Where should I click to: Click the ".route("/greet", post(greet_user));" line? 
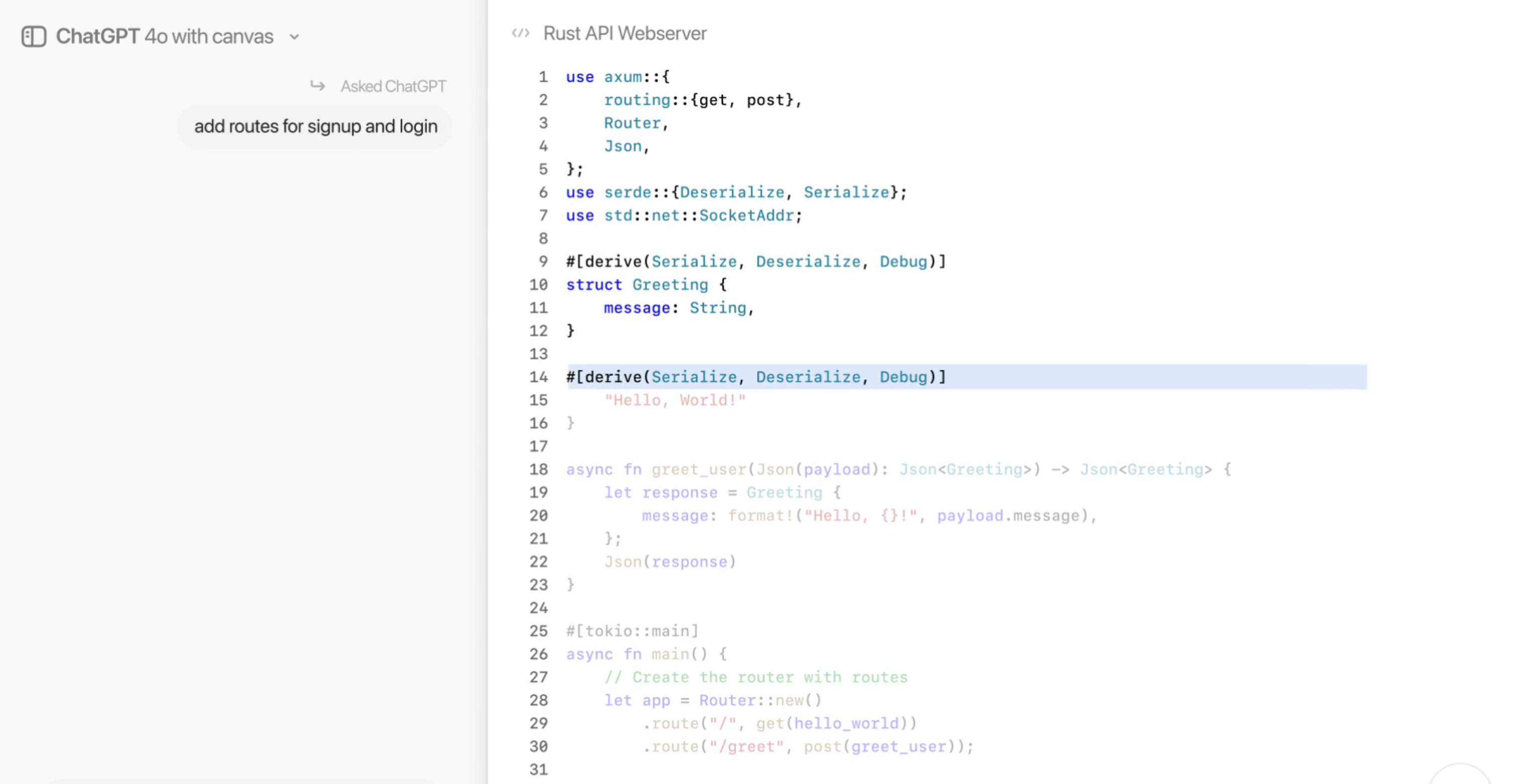point(808,746)
